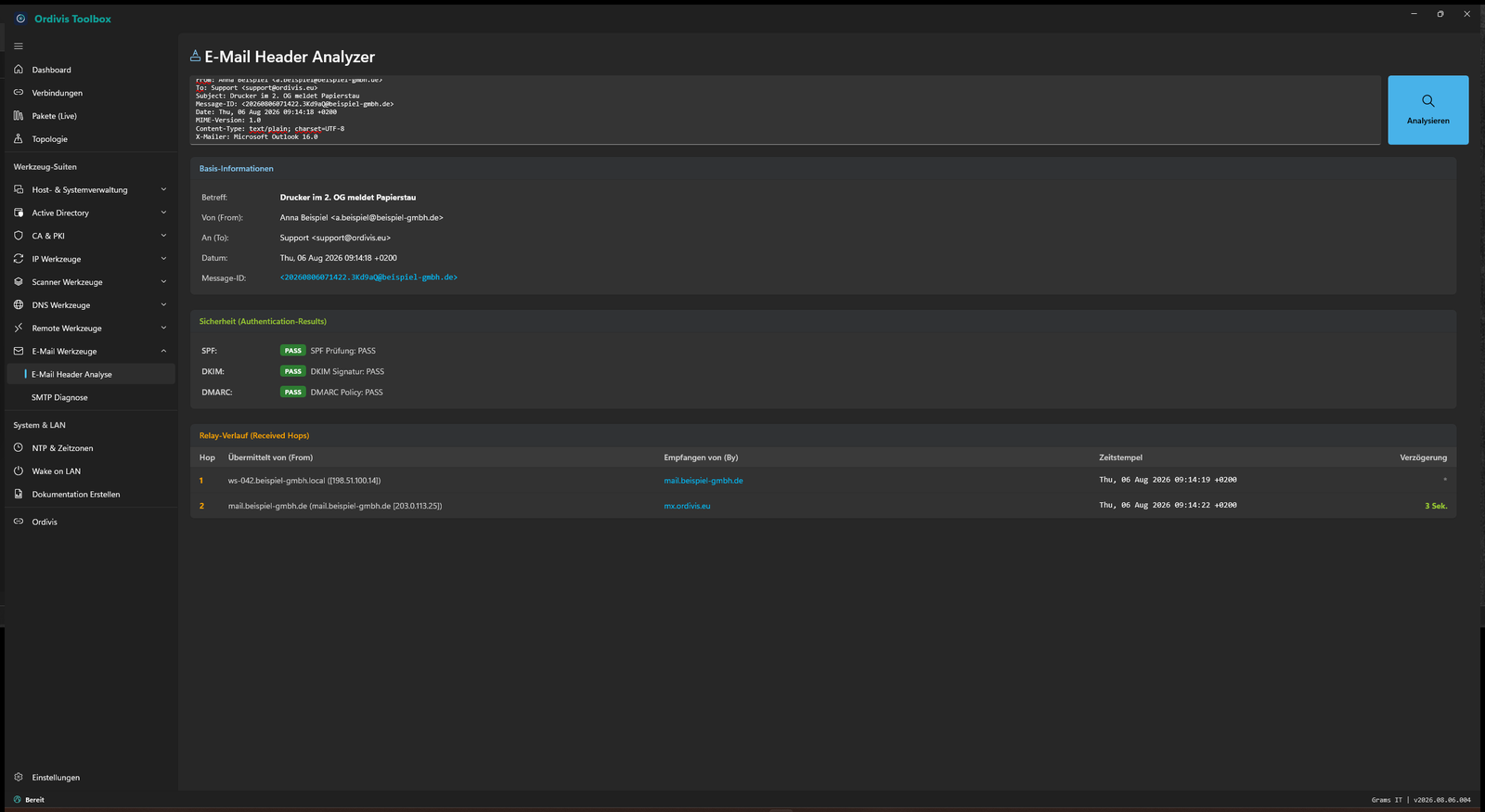Viewport: 1485px width, 812px height.
Task: Toggle the hamburger navigation menu
Action: coord(19,46)
